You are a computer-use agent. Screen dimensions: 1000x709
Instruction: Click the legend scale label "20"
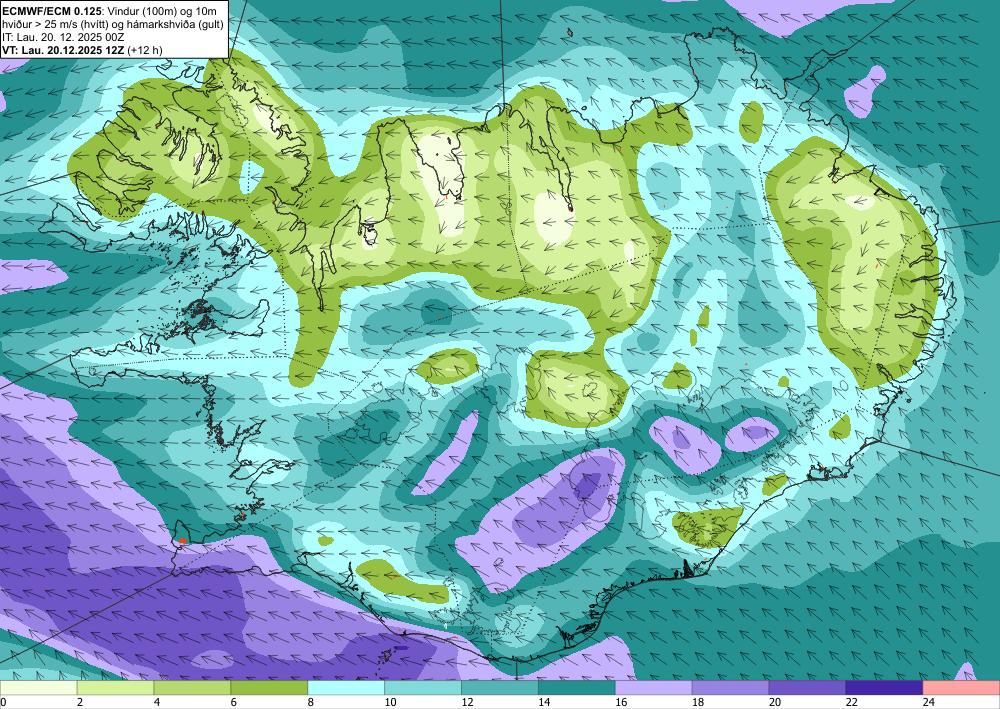pyautogui.click(x=775, y=702)
